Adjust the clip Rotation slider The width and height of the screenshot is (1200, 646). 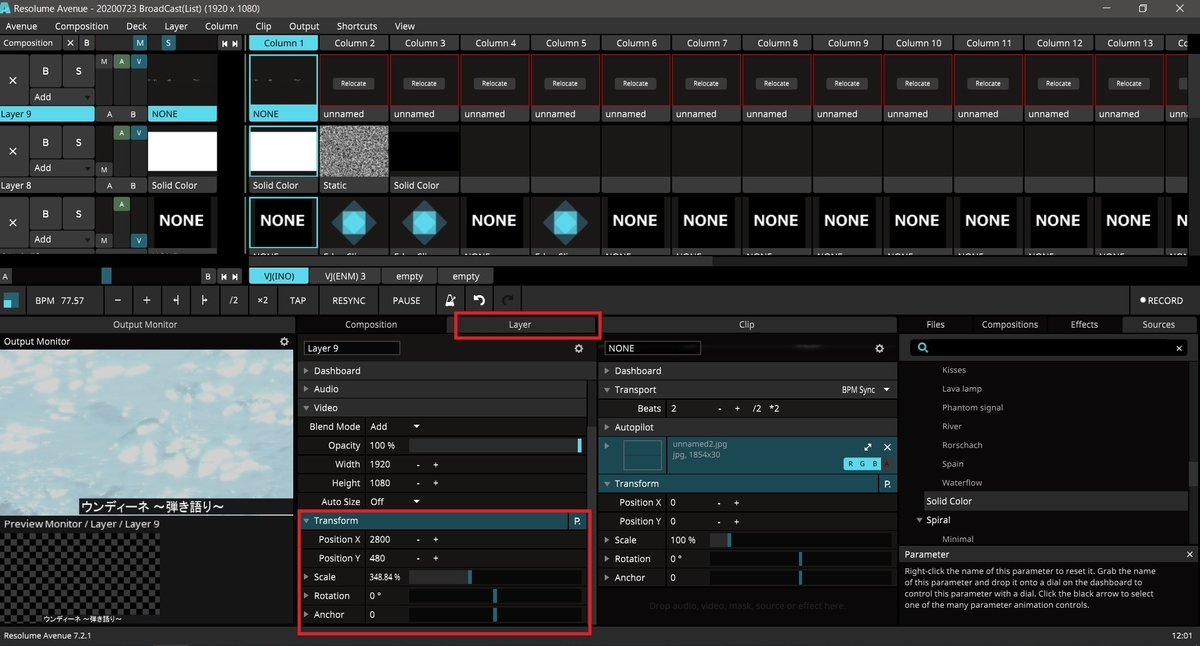point(800,559)
